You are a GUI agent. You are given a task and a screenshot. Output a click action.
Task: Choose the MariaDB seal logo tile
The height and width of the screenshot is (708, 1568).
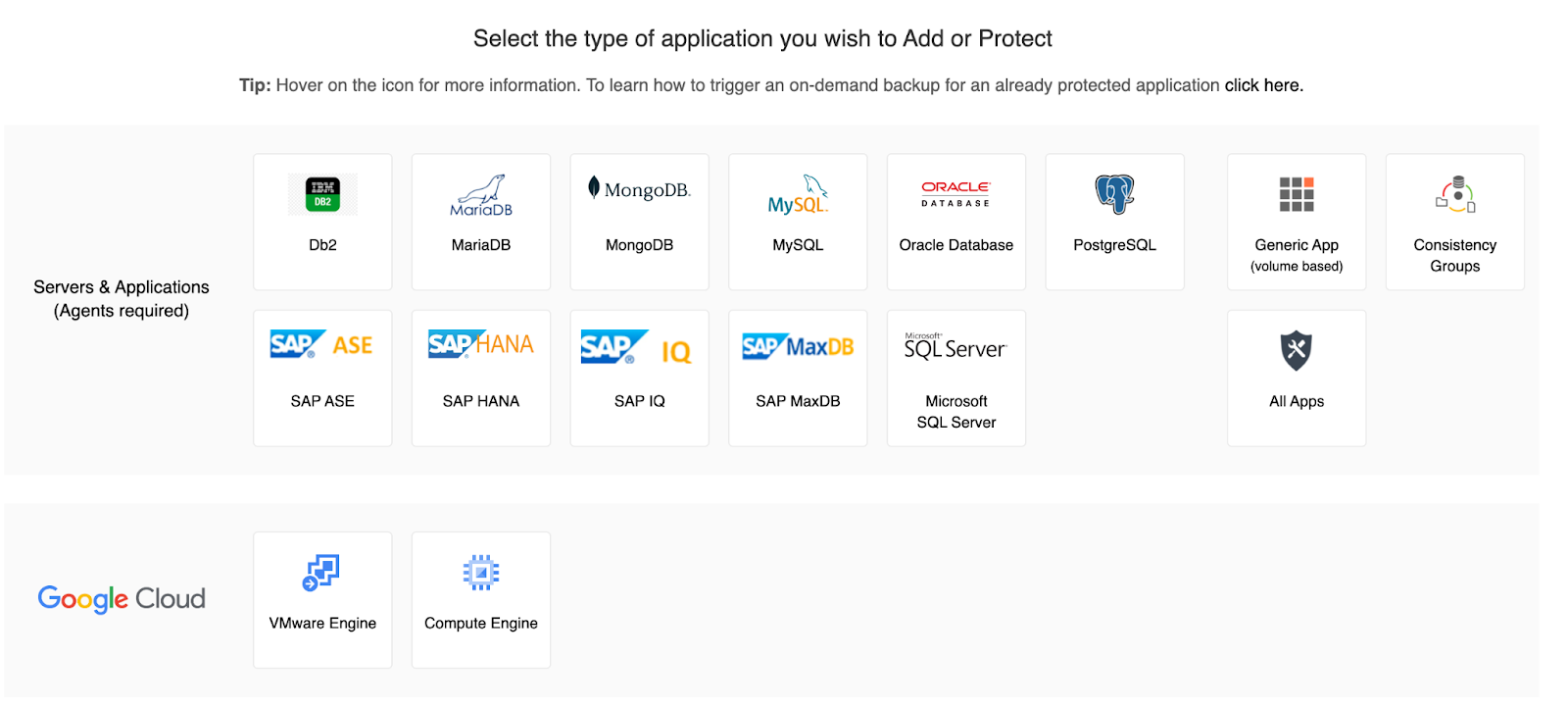[x=481, y=196]
